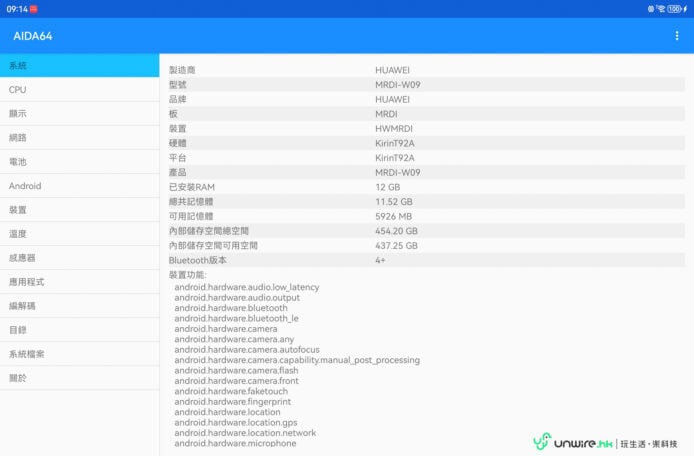Select the 系統 sidebar category
The width and height of the screenshot is (694, 456).
click(x=80, y=66)
